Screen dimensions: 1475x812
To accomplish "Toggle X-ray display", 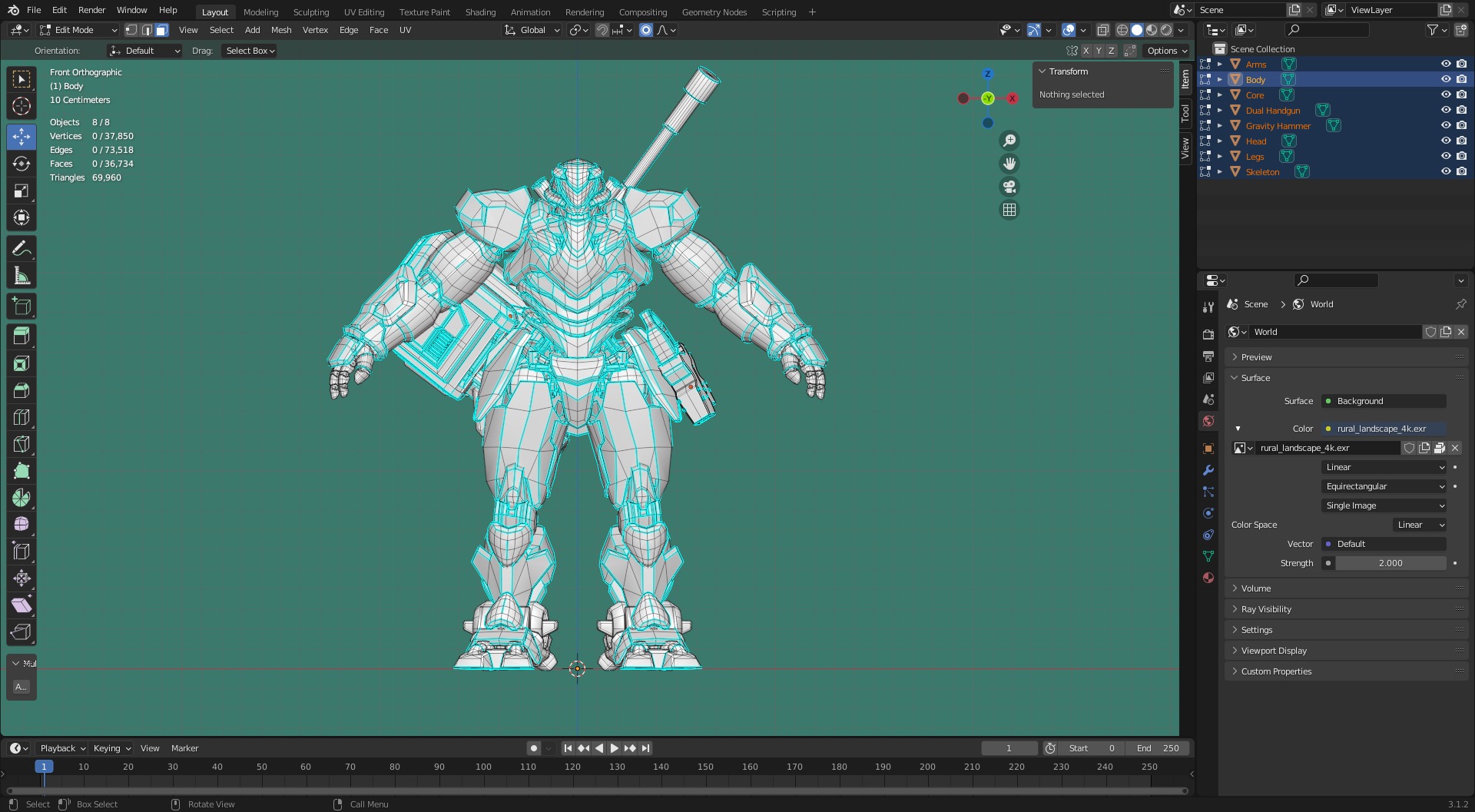I will tap(1102, 30).
